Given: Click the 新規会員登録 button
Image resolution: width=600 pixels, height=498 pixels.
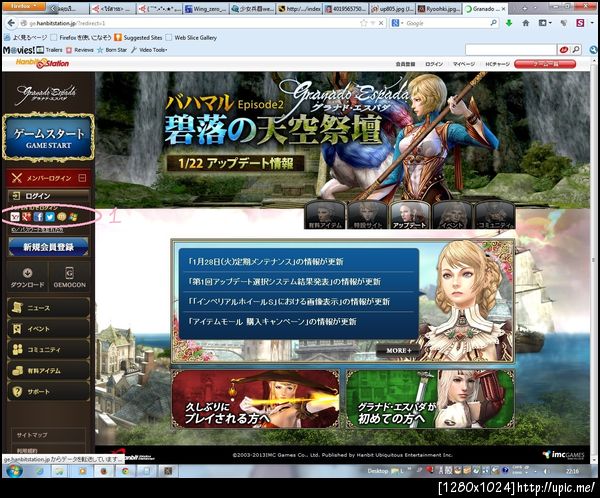Looking at the screenshot, I should tap(49, 247).
